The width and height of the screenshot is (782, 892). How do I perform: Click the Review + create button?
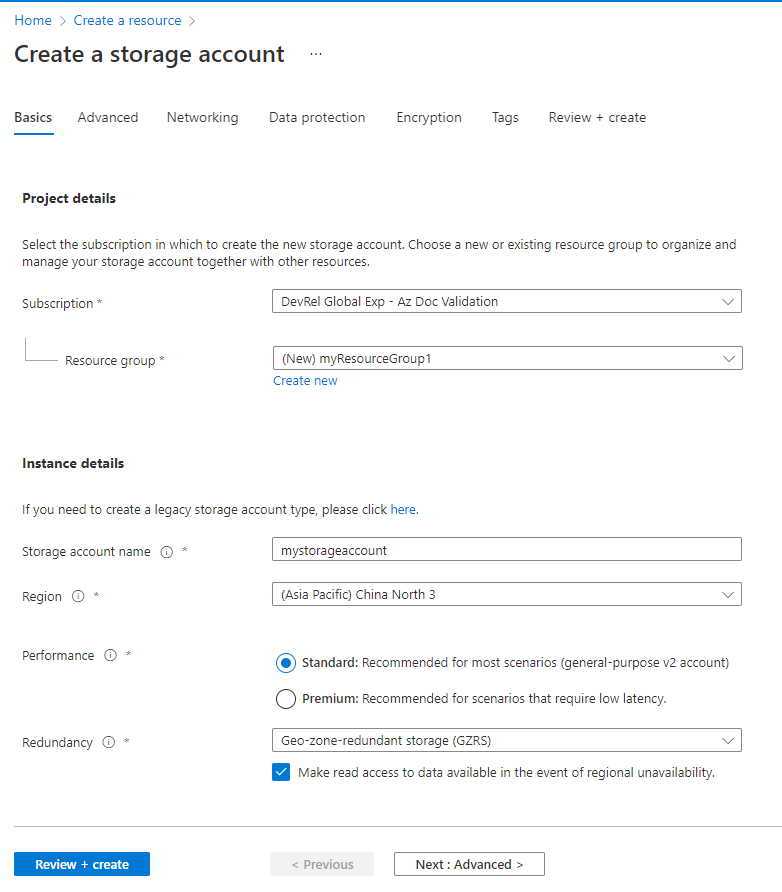[82, 864]
